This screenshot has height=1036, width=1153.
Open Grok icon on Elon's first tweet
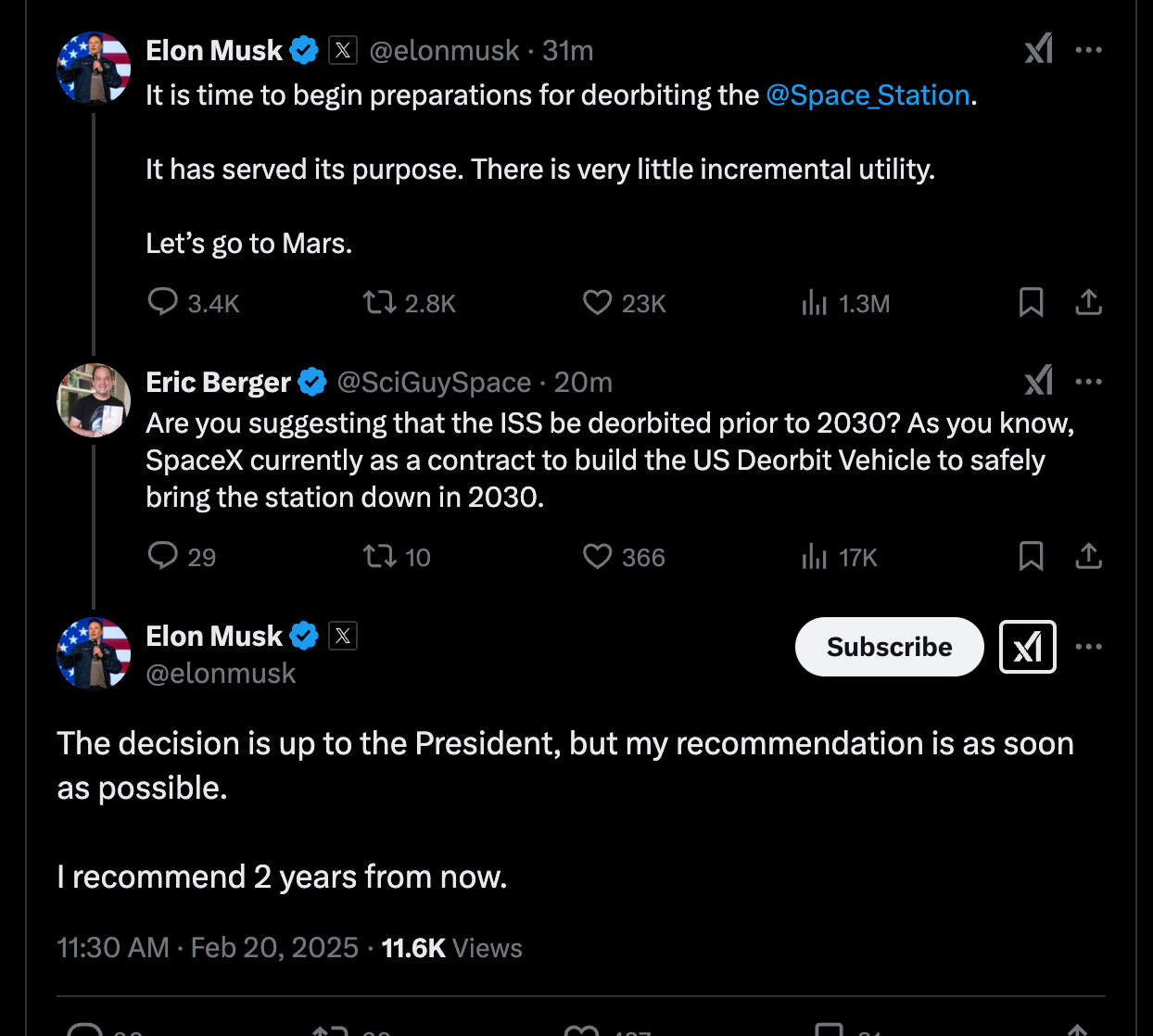pyautogui.click(x=1038, y=49)
